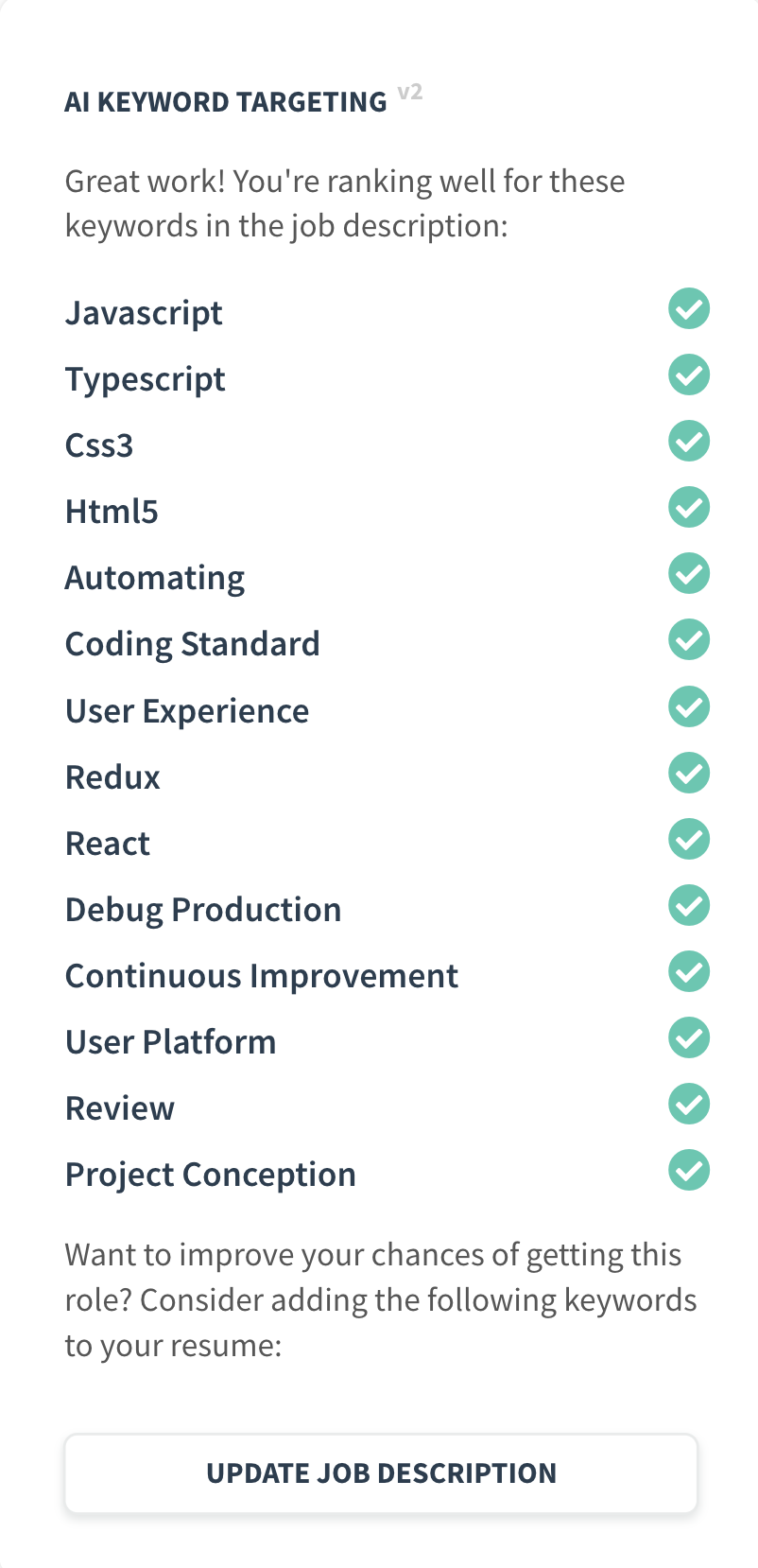Click the green checkmark next to Javascript
Viewport: 758px width, 1568px height.
pyautogui.click(x=689, y=308)
